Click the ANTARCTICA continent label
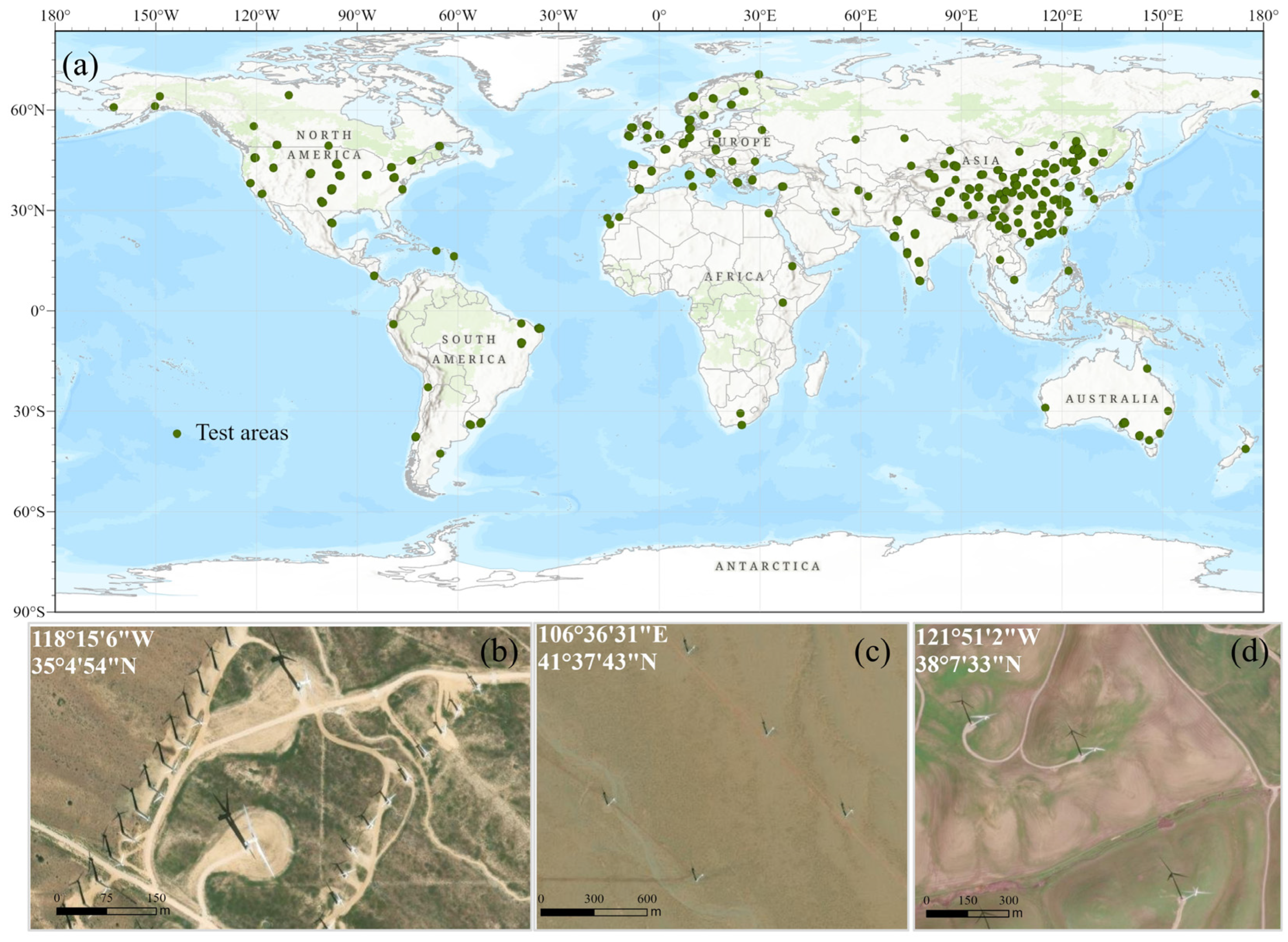The height and width of the screenshot is (942, 1288). tap(768, 566)
